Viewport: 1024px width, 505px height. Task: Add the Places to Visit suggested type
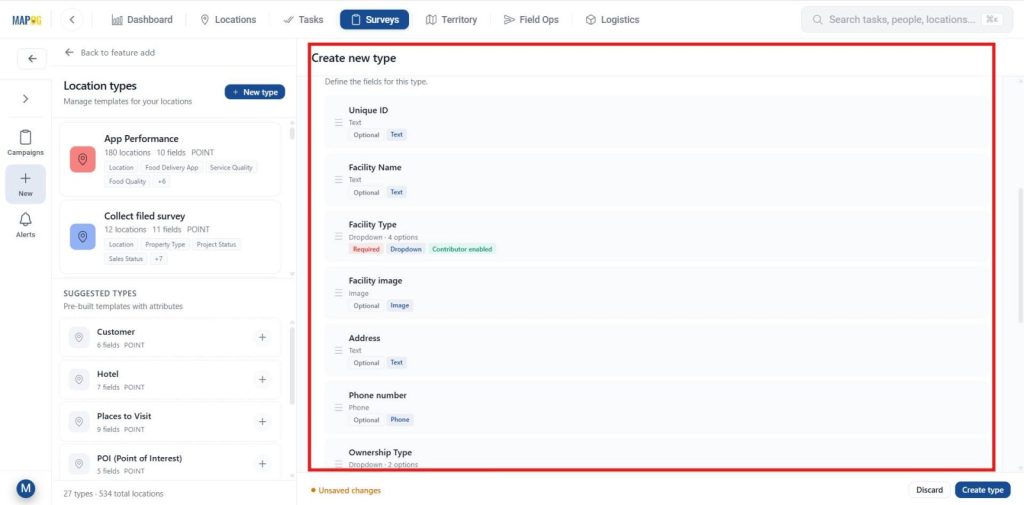click(262, 421)
